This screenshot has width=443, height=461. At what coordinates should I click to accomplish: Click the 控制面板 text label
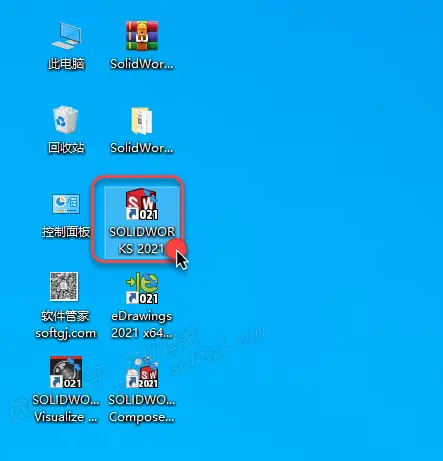click(66, 232)
